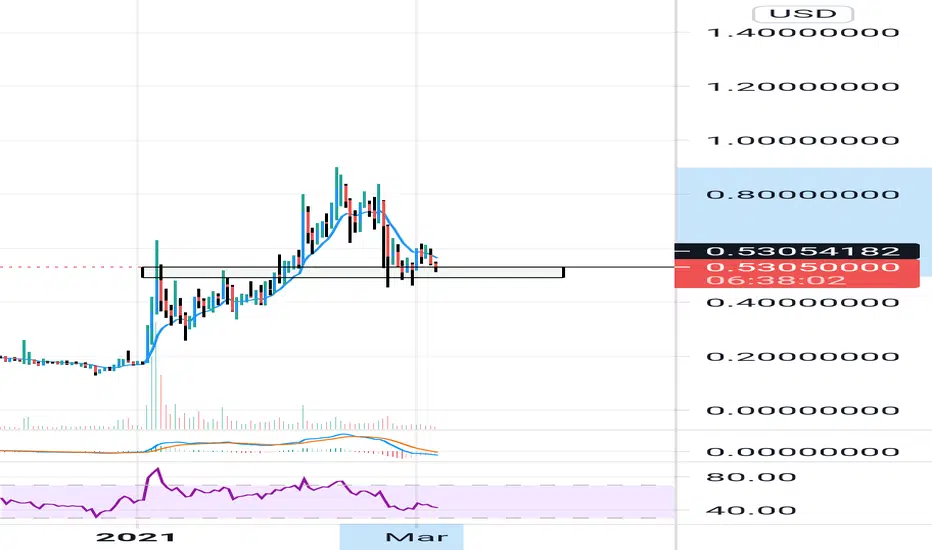
Task: Select the 1.00000000 price axis label
Action: pos(803,141)
